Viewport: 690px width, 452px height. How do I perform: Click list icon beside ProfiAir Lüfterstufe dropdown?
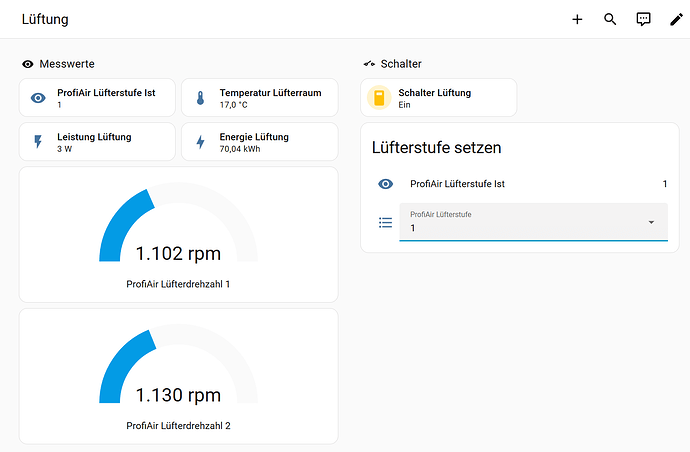point(385,223)
